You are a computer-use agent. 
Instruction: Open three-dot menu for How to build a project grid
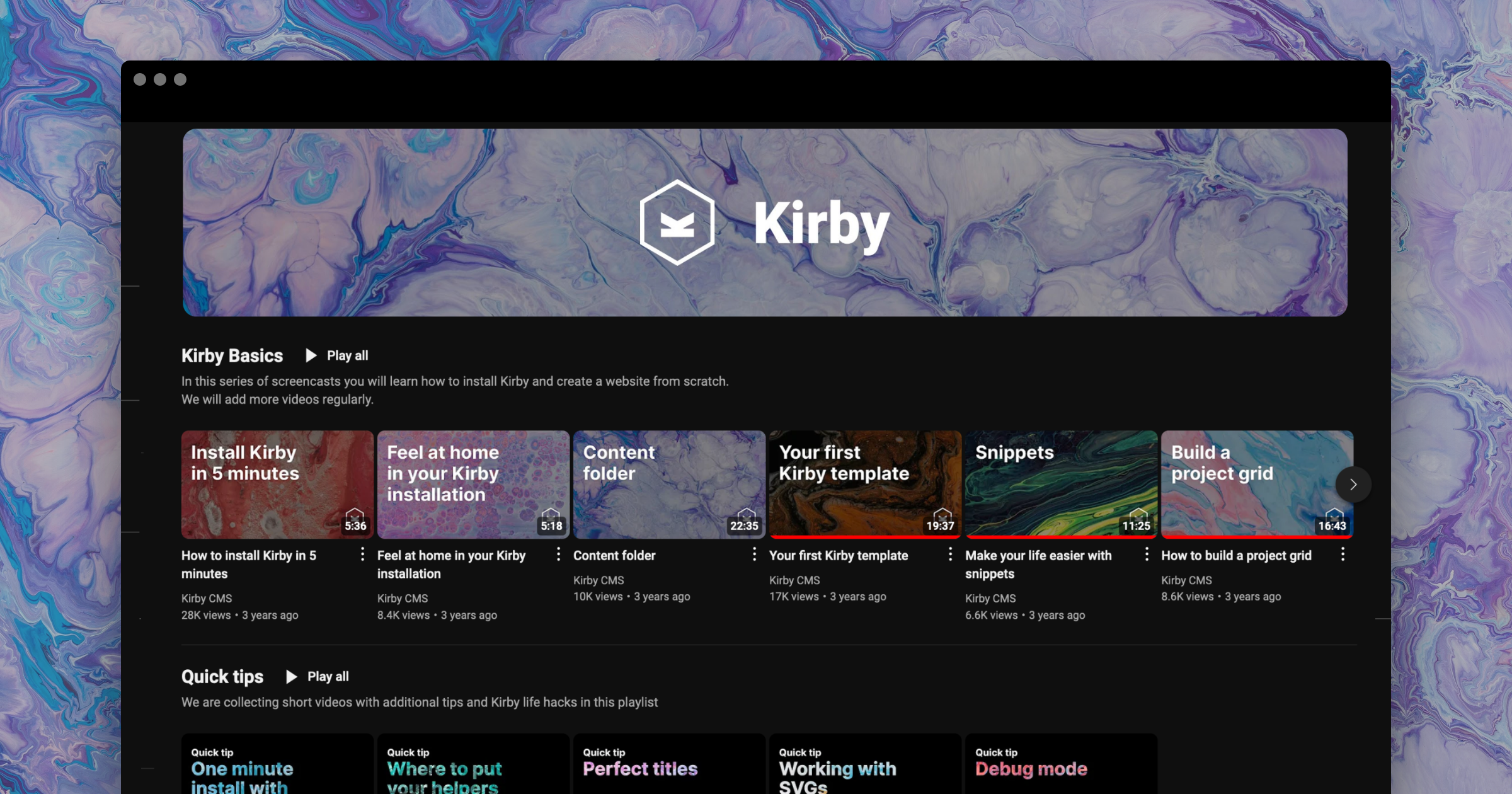pos(1343,555)
